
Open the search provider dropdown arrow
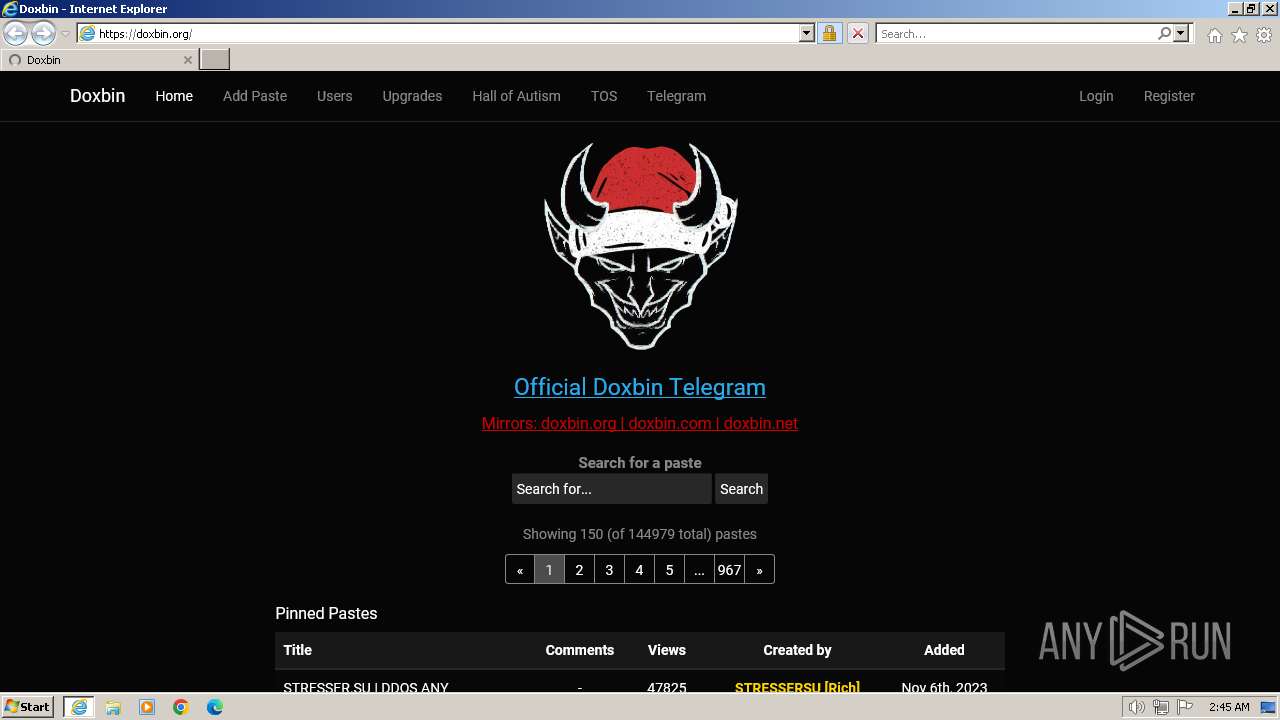click(x=1181, y=34)
